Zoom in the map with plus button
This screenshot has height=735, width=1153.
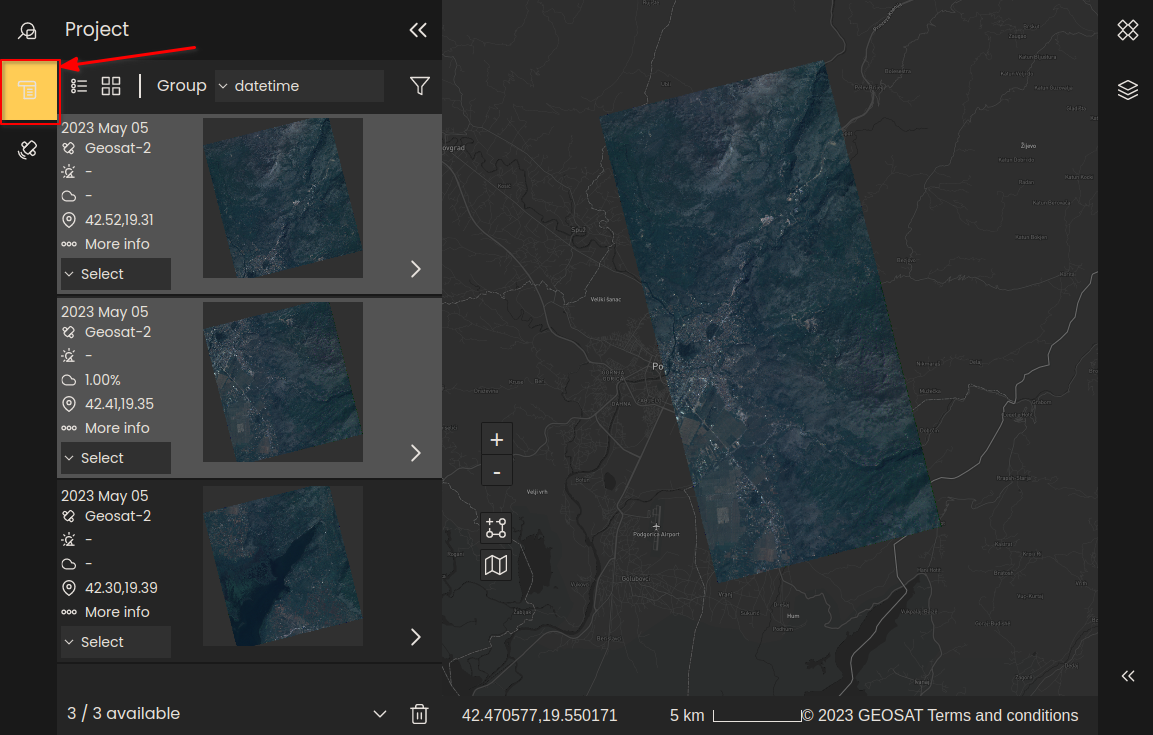(x=496, y=440)
